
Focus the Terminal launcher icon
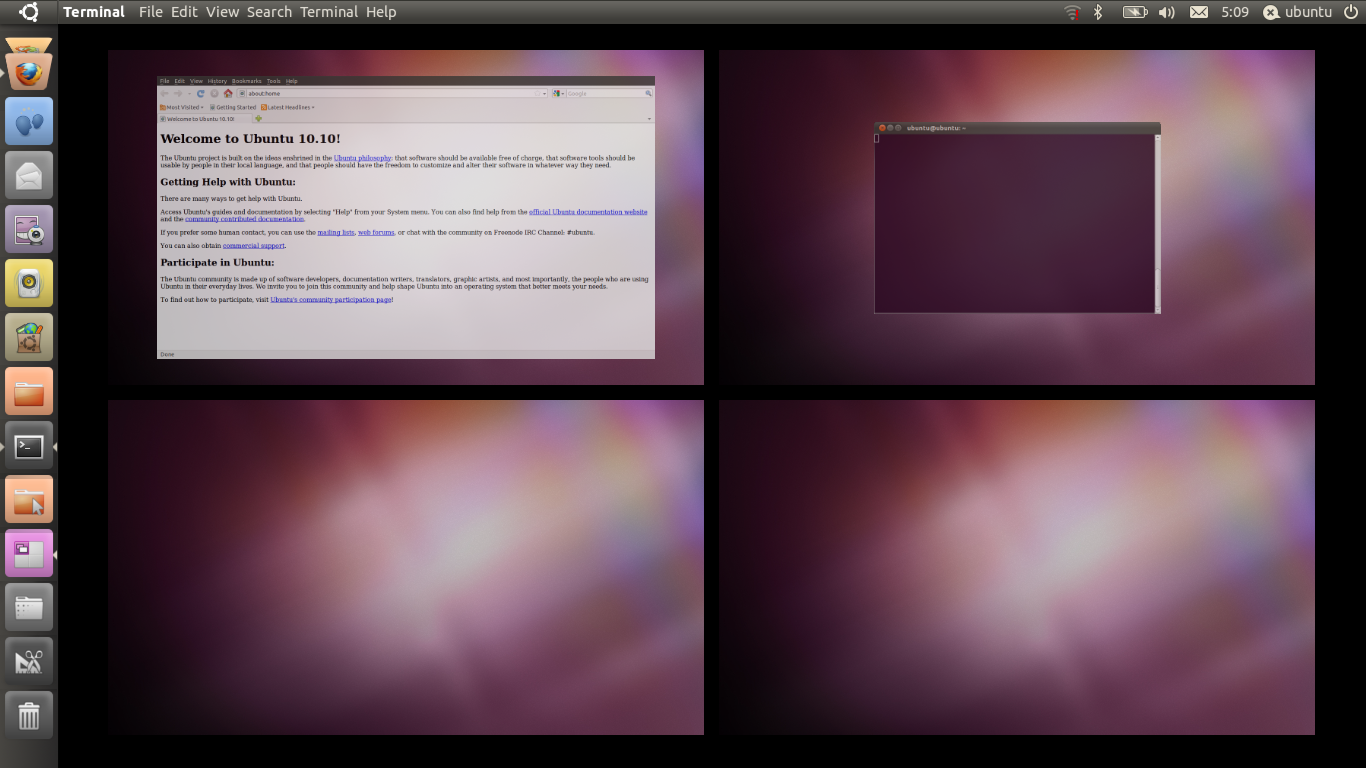click(x=29, y=446)
